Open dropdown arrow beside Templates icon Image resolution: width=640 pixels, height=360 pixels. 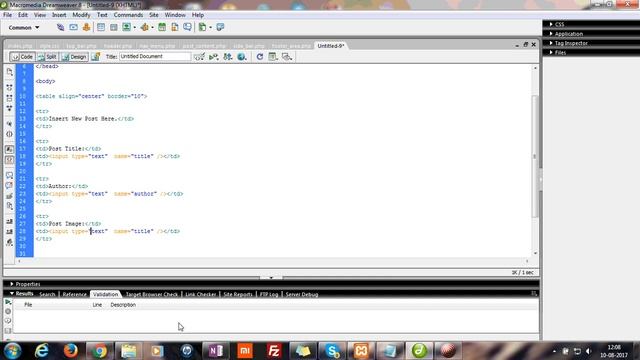tap(211, 28)
